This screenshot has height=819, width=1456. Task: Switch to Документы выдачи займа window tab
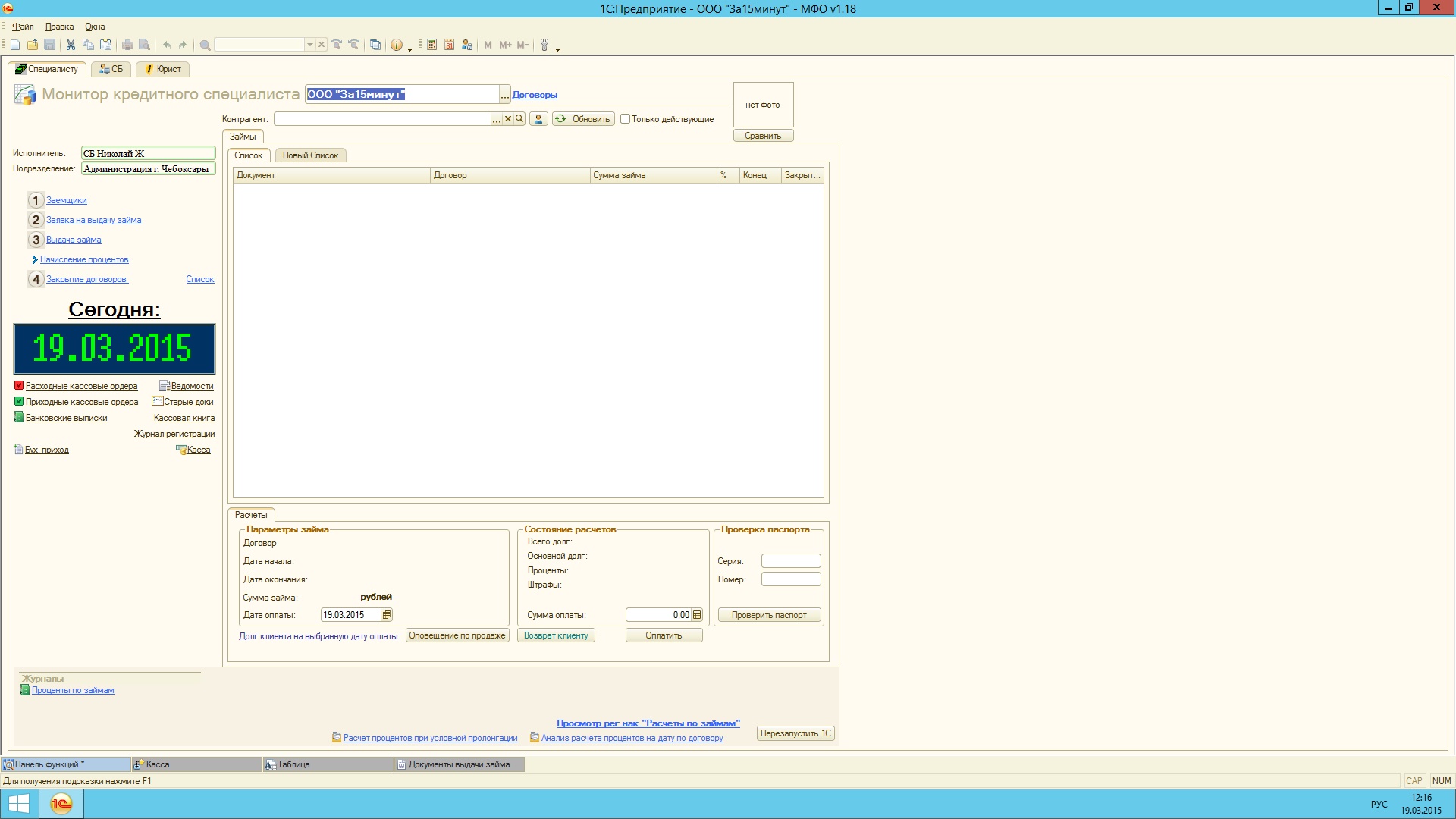459,764
